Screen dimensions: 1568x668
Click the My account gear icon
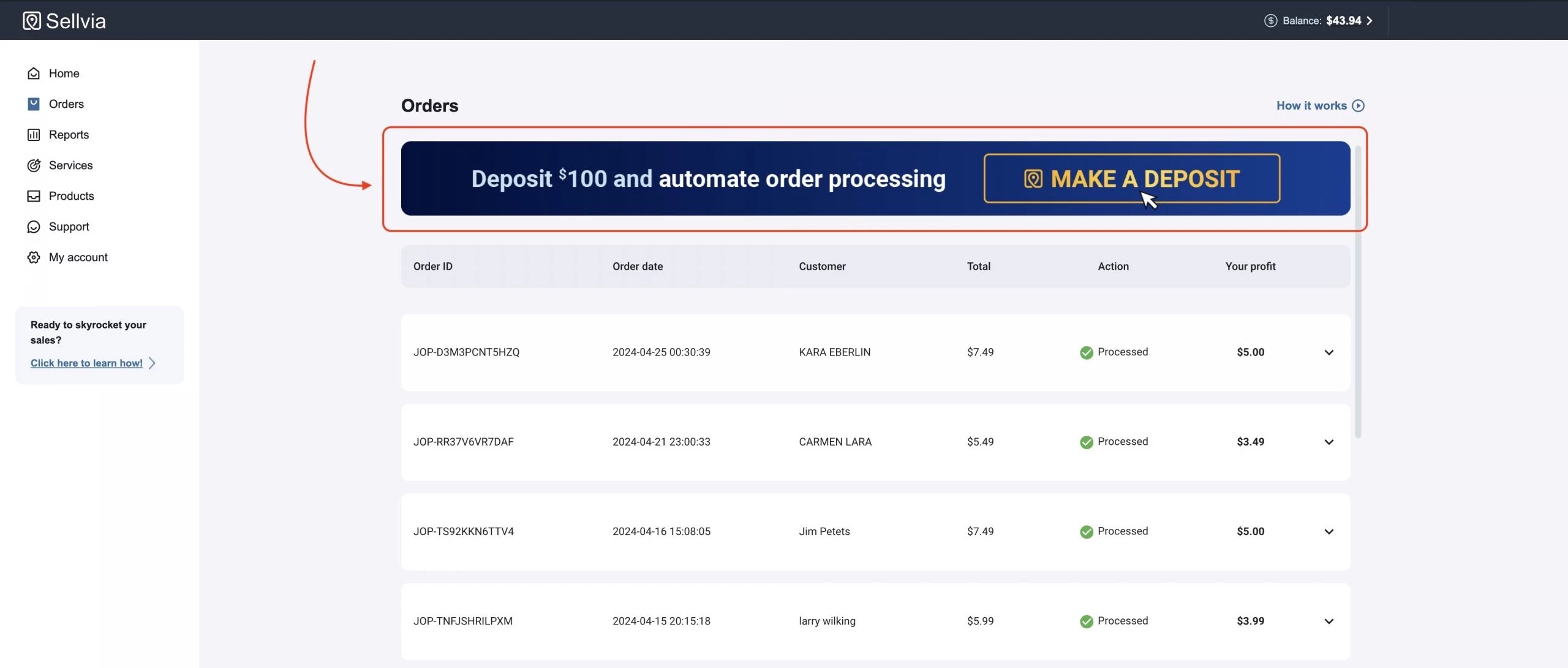(x=34, y=257)
